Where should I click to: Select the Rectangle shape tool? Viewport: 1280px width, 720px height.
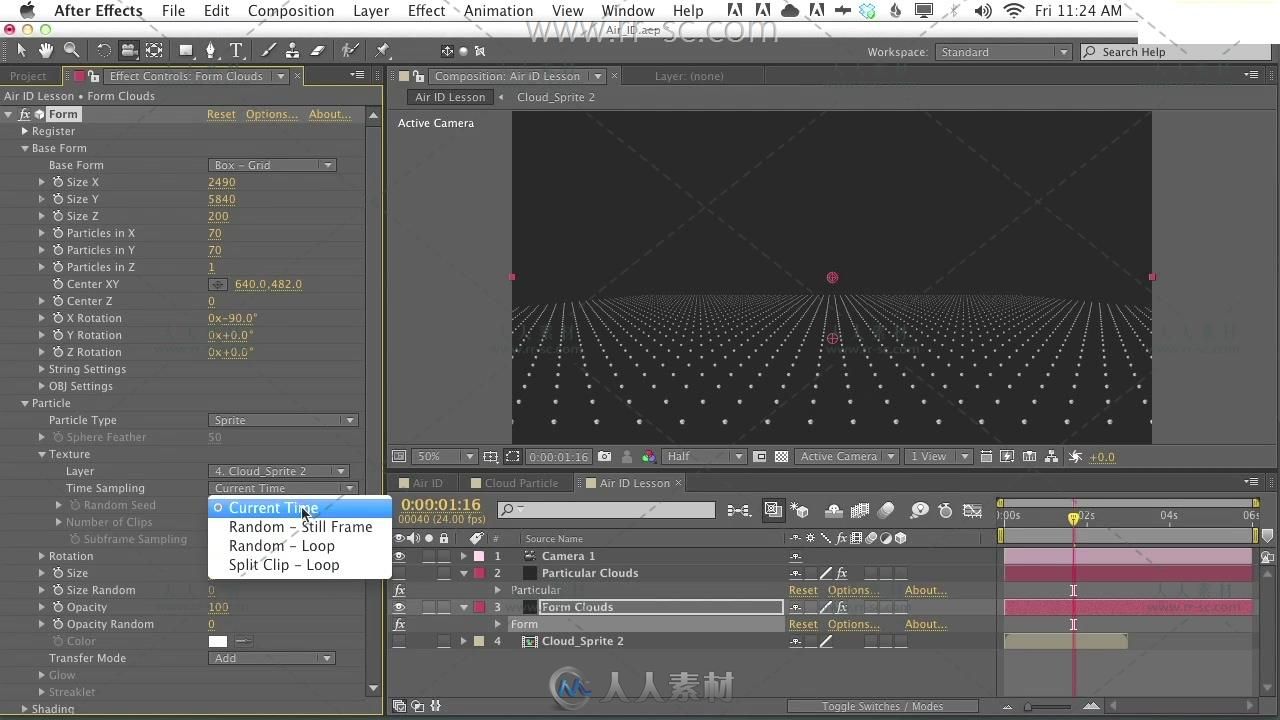click(186, 50)
